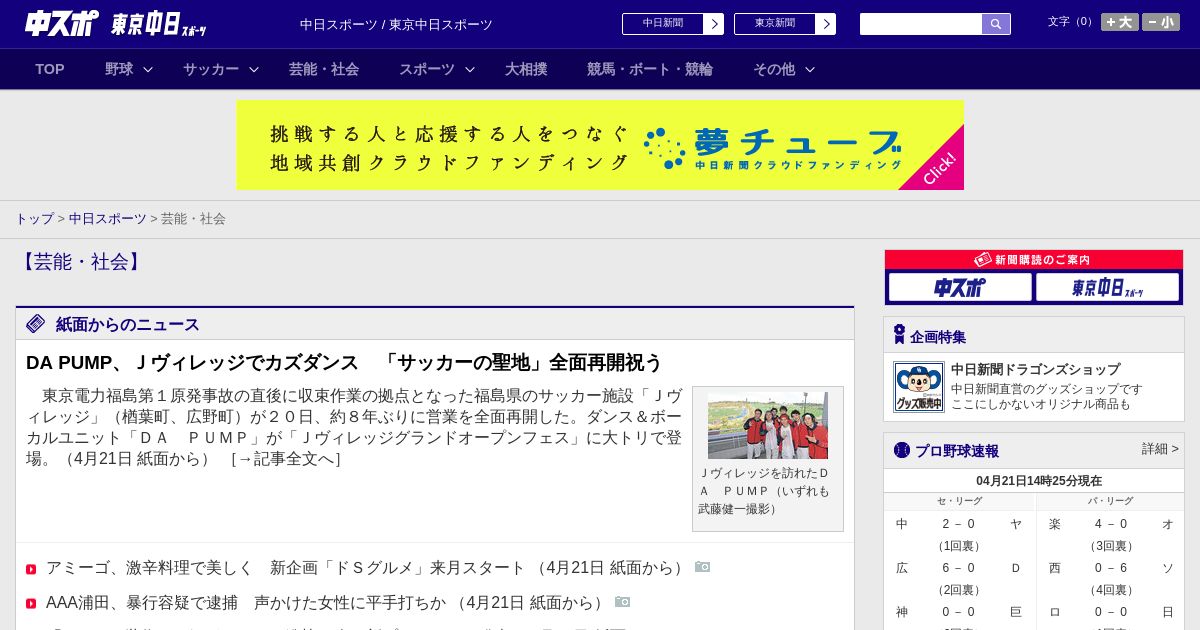Click the 夢チューブ crowdfunding banner ad
The image size is (1200, 630).
600,145
